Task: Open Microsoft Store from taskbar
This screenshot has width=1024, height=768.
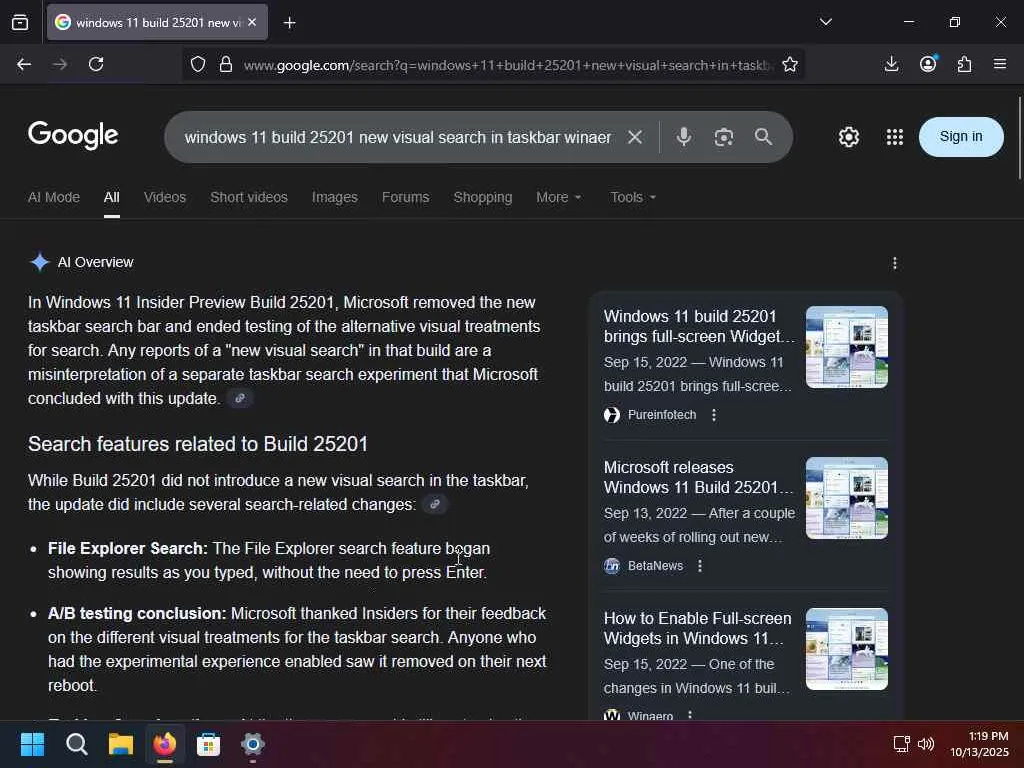Action: (208, 744)
